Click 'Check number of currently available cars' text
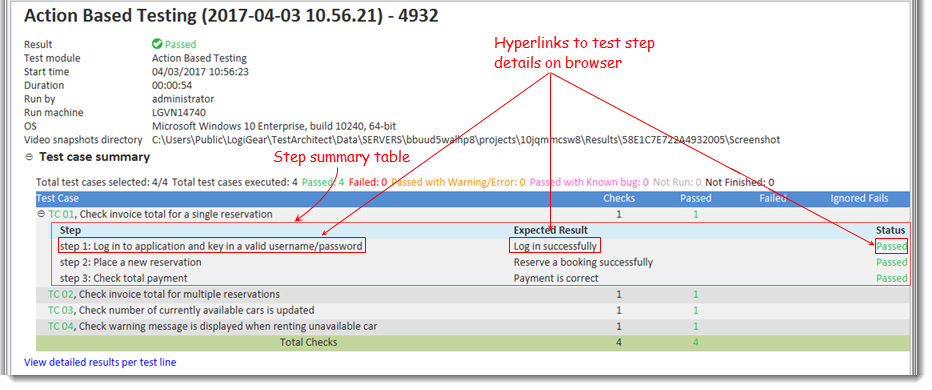932x390 pixels. coord(197,310)
